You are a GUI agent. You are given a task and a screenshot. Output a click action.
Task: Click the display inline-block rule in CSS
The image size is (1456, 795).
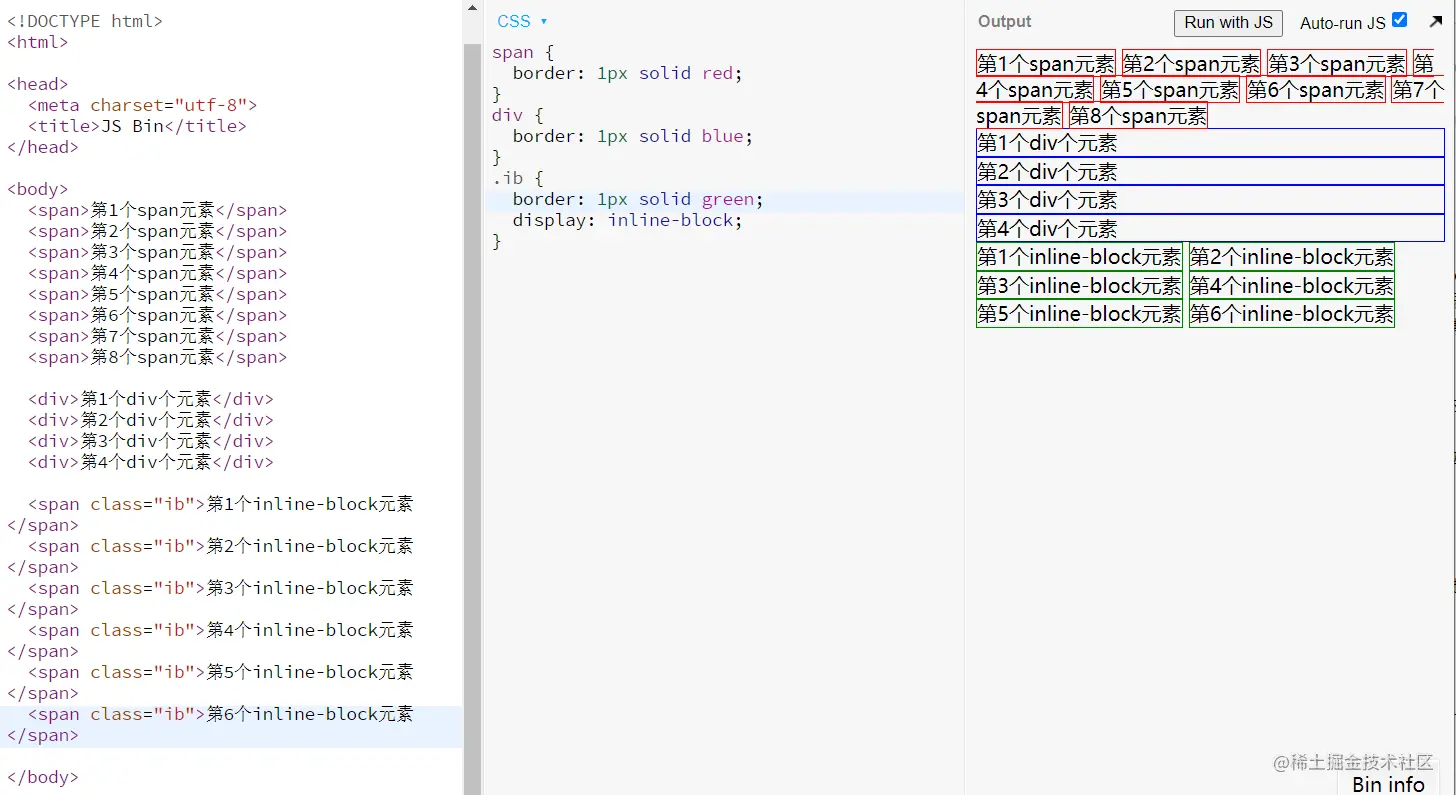click(x=628, y=220)
